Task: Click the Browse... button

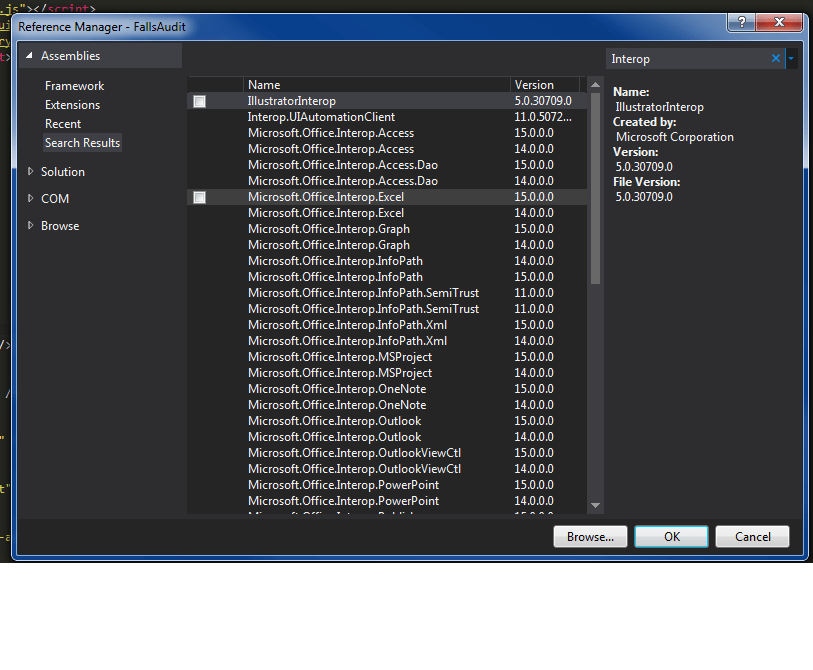Action: click(x=590, y=537)
